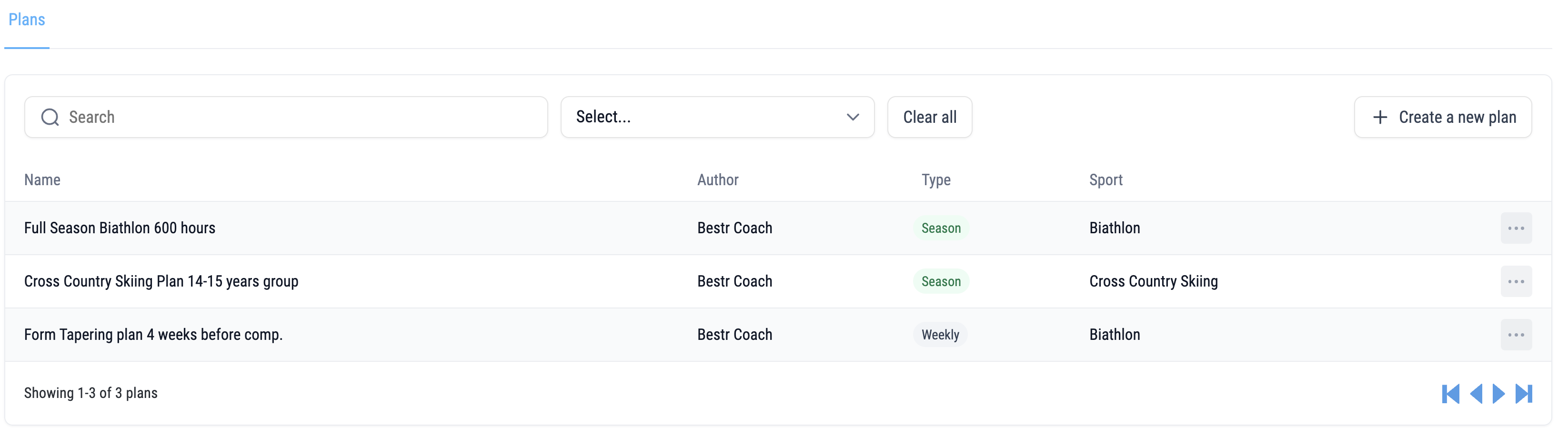Switch to the Plans tab
Image resolution: width=1568 pixels, height=437 pixels.
coord(27,20)
